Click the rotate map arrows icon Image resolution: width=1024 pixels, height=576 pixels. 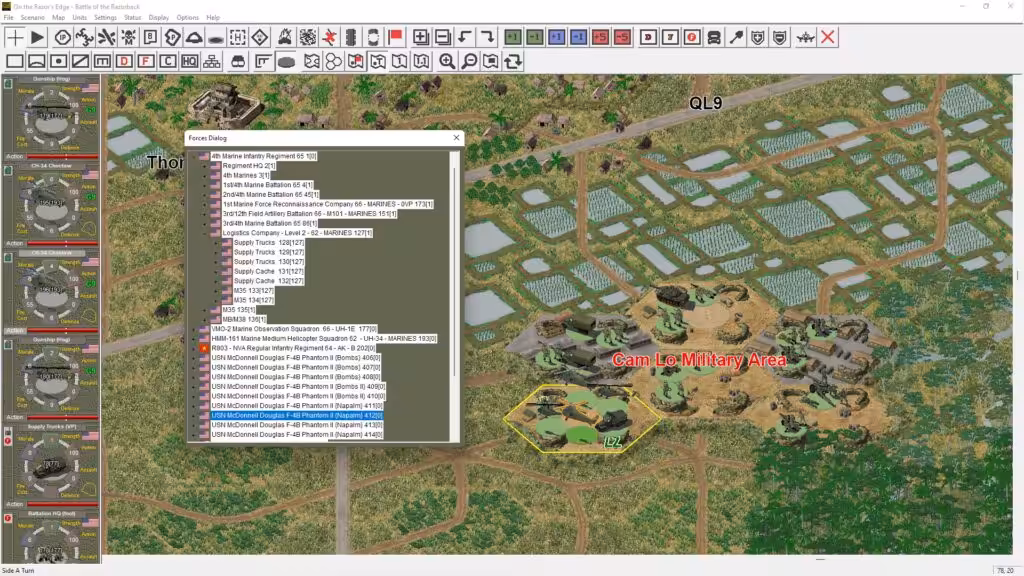coord(513,61)
